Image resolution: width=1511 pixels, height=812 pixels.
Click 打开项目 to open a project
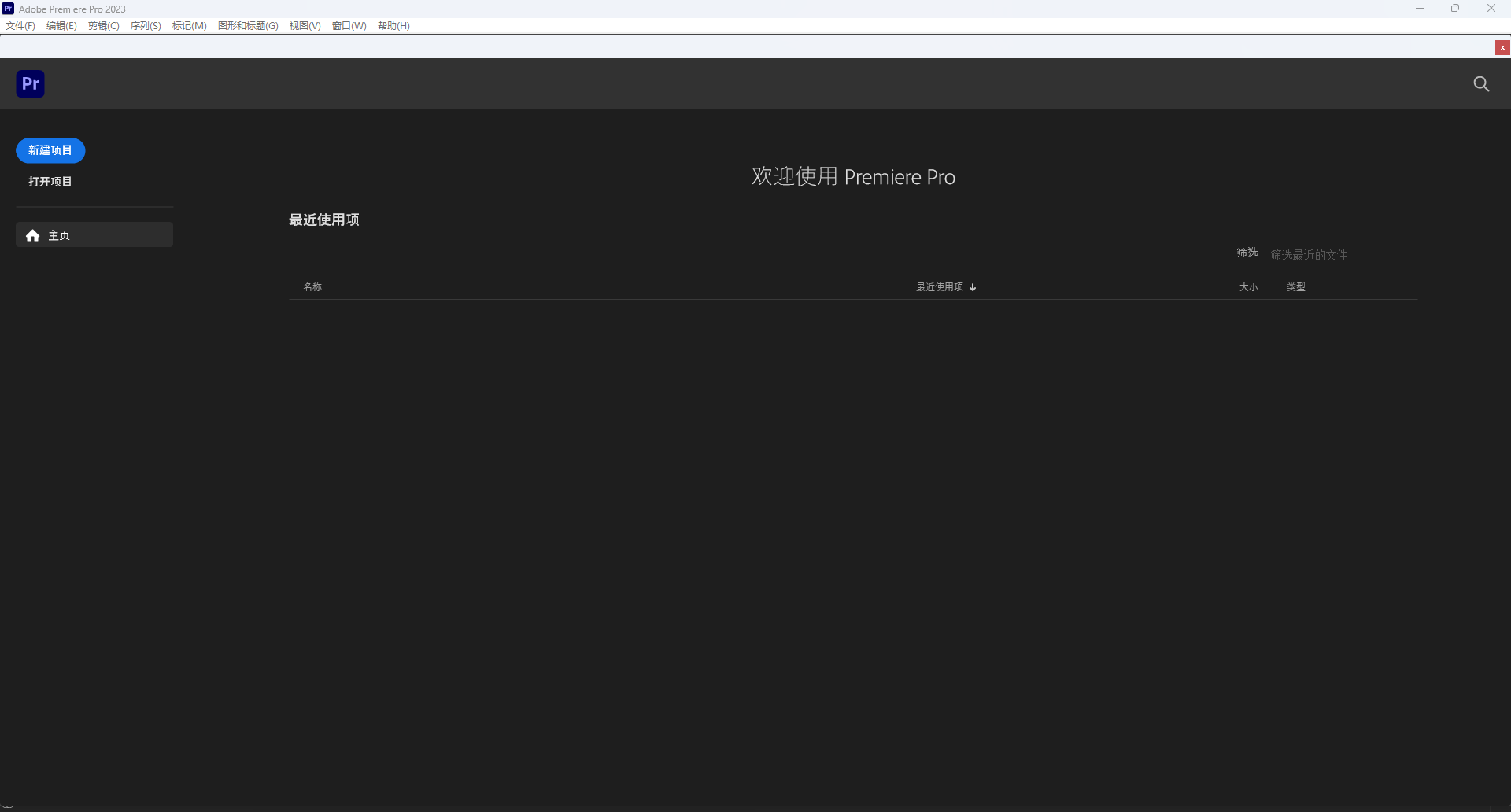coord(50,182)
